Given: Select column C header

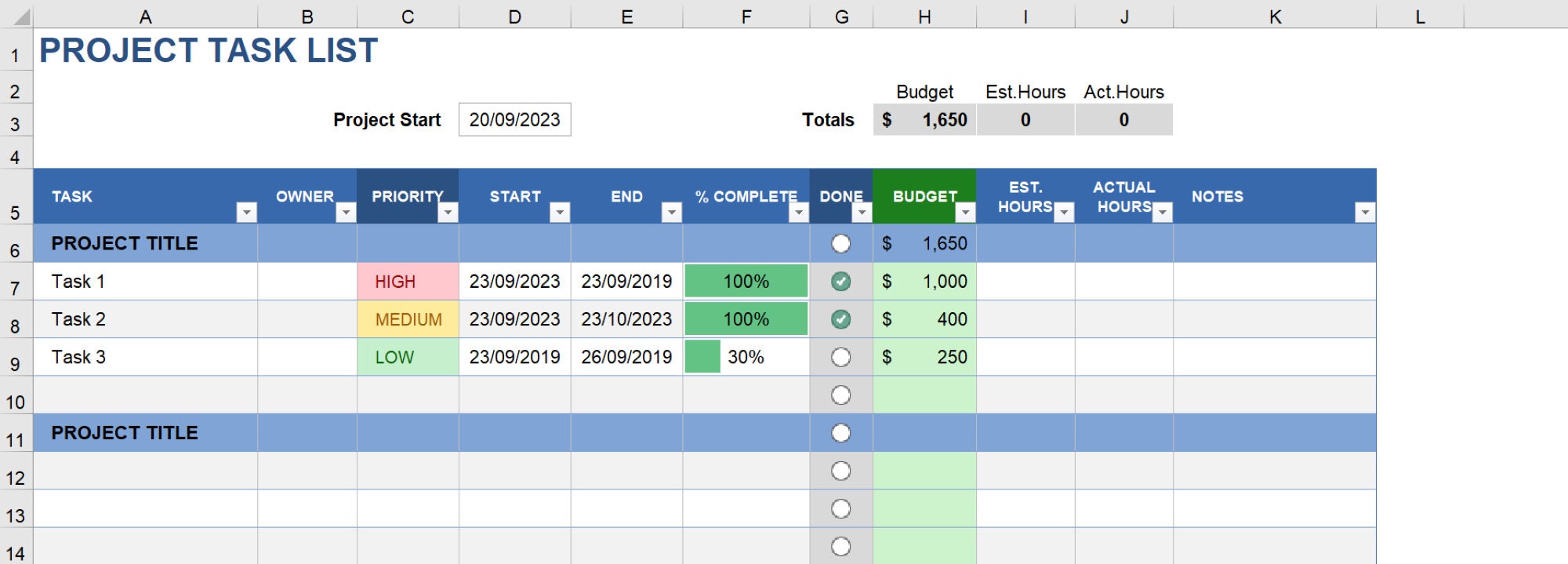Looking at the screenshot, I should point(408,16).
